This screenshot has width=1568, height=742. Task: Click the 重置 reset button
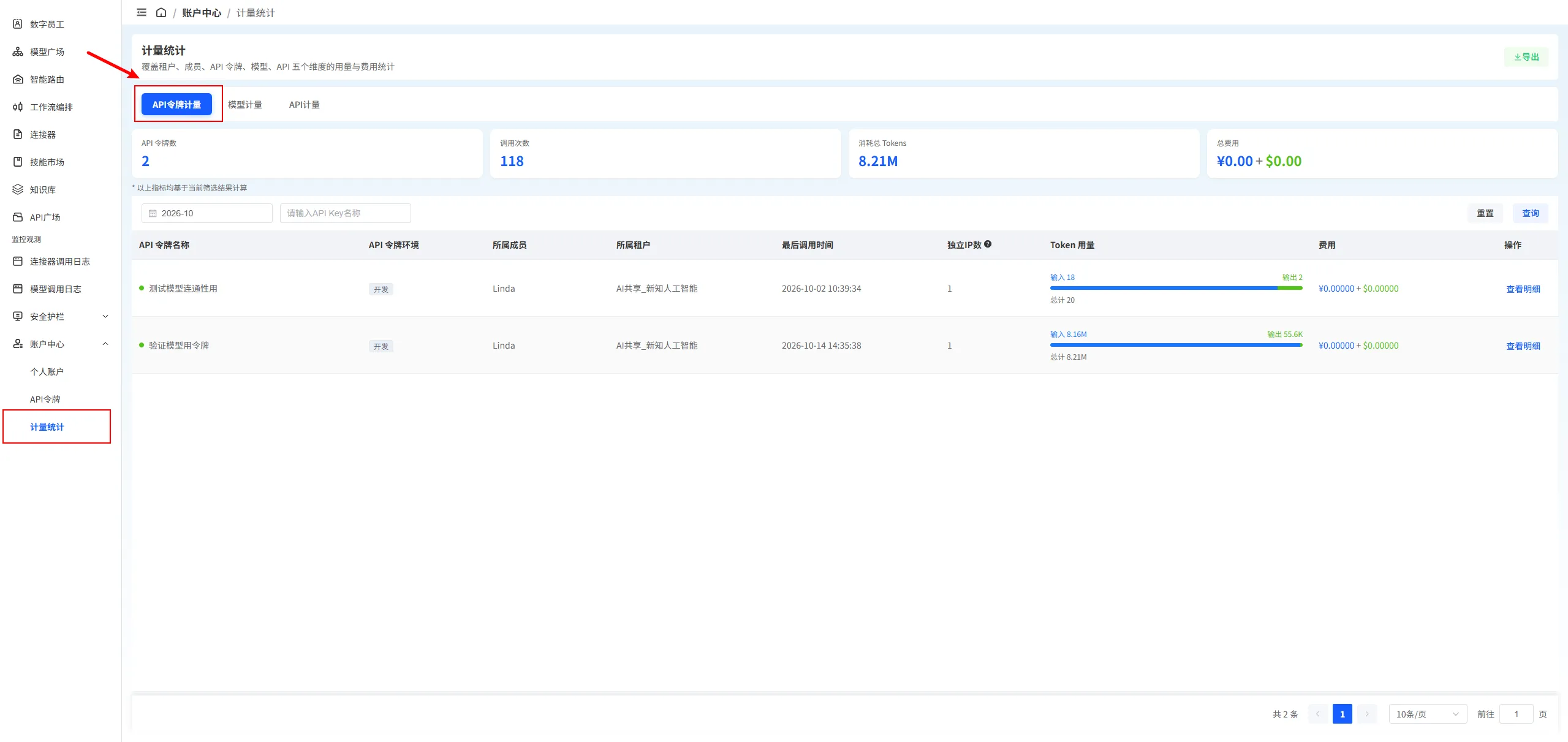(1485, 213)
